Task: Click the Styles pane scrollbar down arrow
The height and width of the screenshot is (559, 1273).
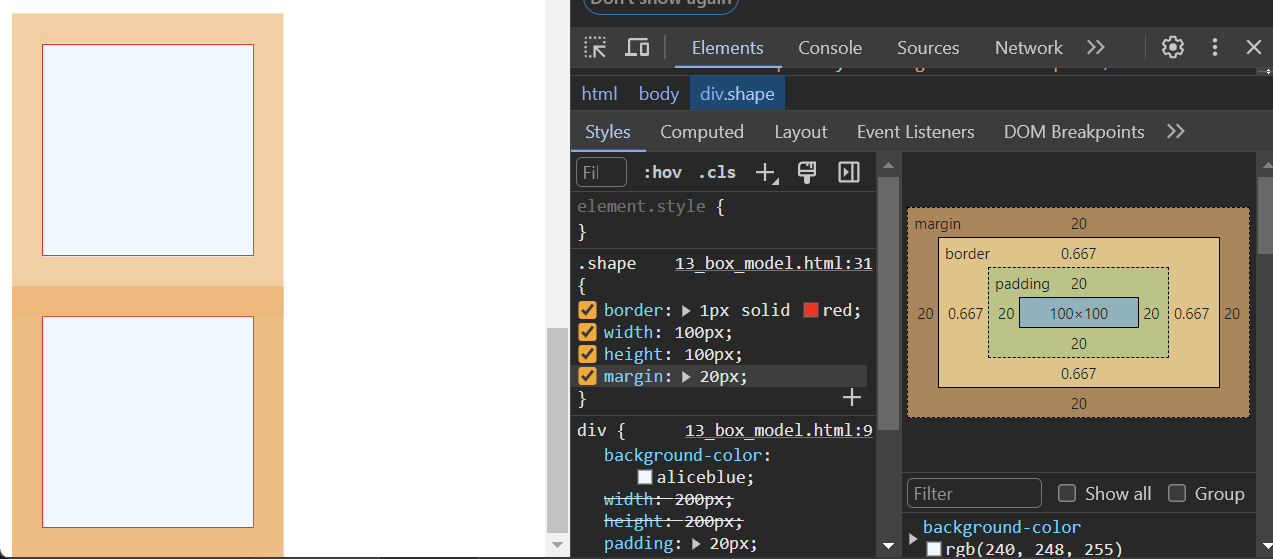Action: [888, 546]
